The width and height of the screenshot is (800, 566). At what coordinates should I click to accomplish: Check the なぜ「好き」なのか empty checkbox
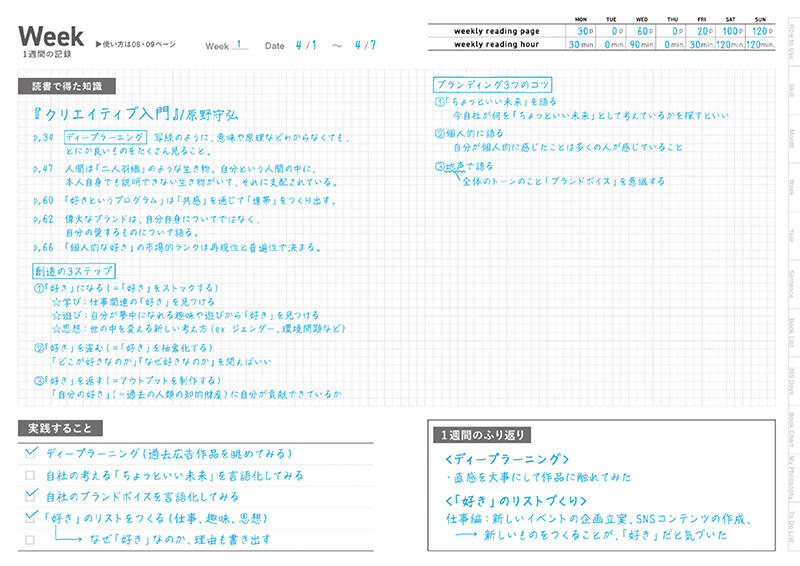(30, 539)
